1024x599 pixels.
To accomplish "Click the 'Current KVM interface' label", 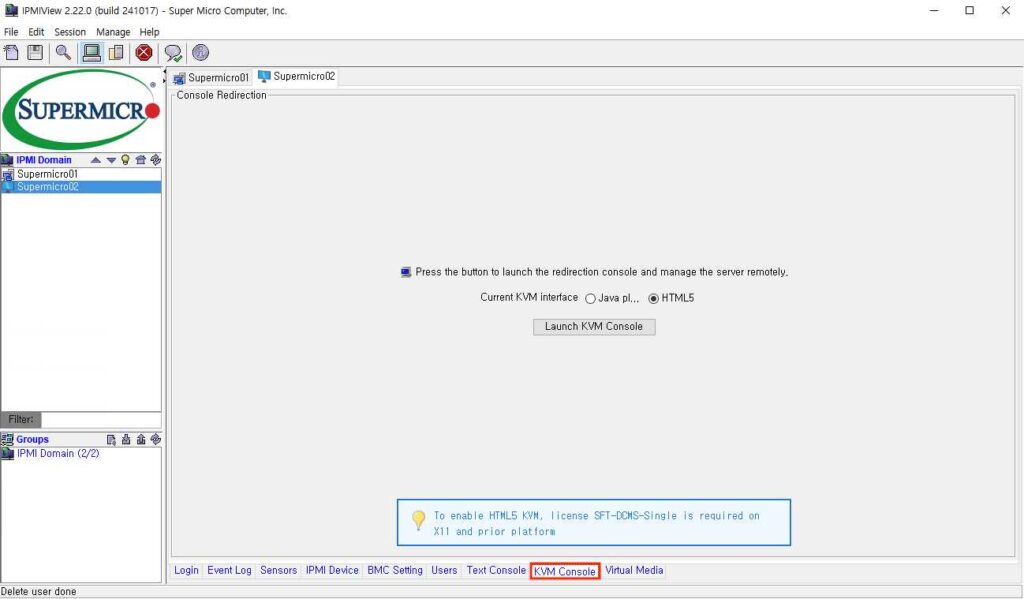I will (x=529, y=297).
